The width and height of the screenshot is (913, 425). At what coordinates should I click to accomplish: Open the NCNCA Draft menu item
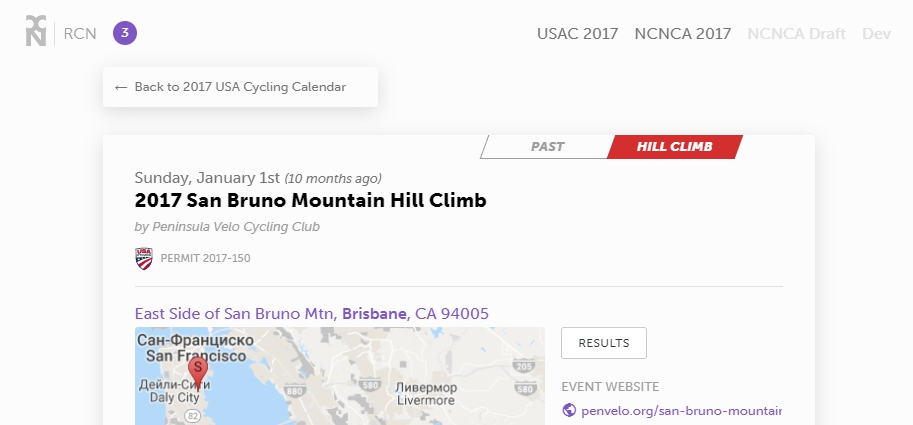(796, 34)
